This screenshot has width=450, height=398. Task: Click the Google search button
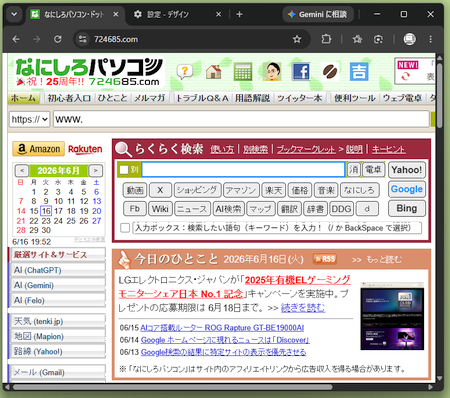click(407, 189)
